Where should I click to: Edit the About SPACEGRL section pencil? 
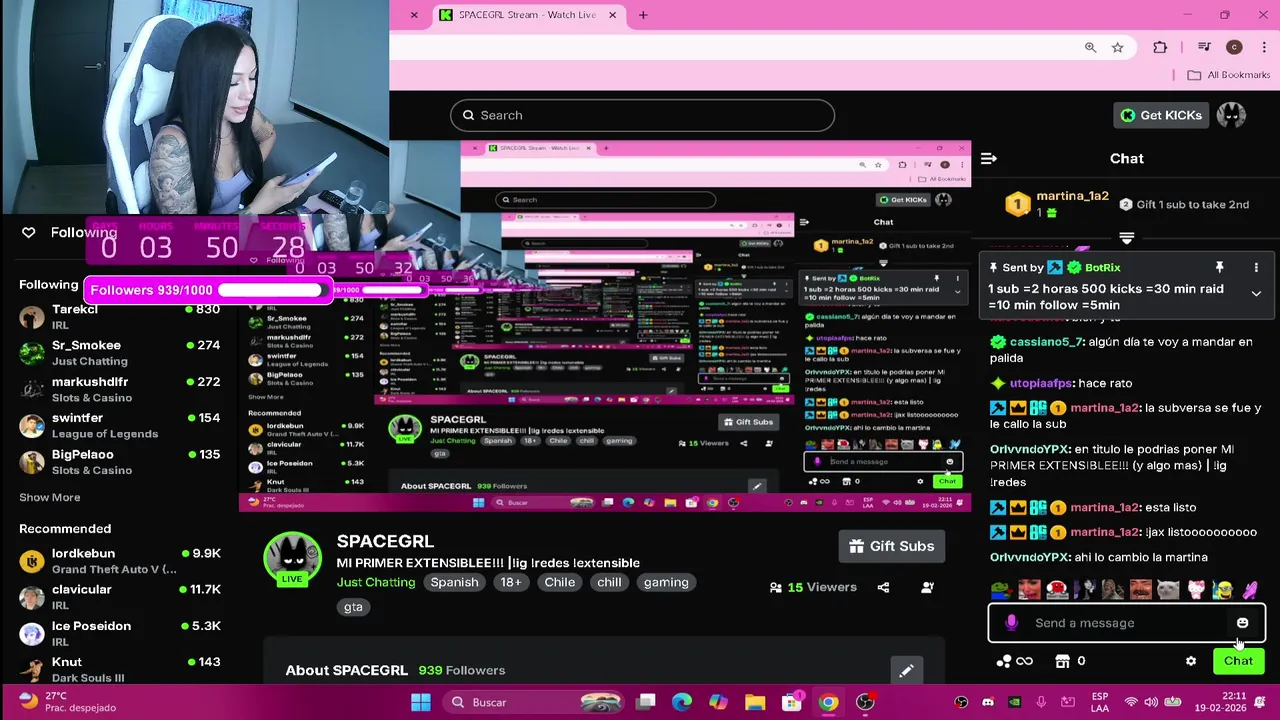(906, 671)
